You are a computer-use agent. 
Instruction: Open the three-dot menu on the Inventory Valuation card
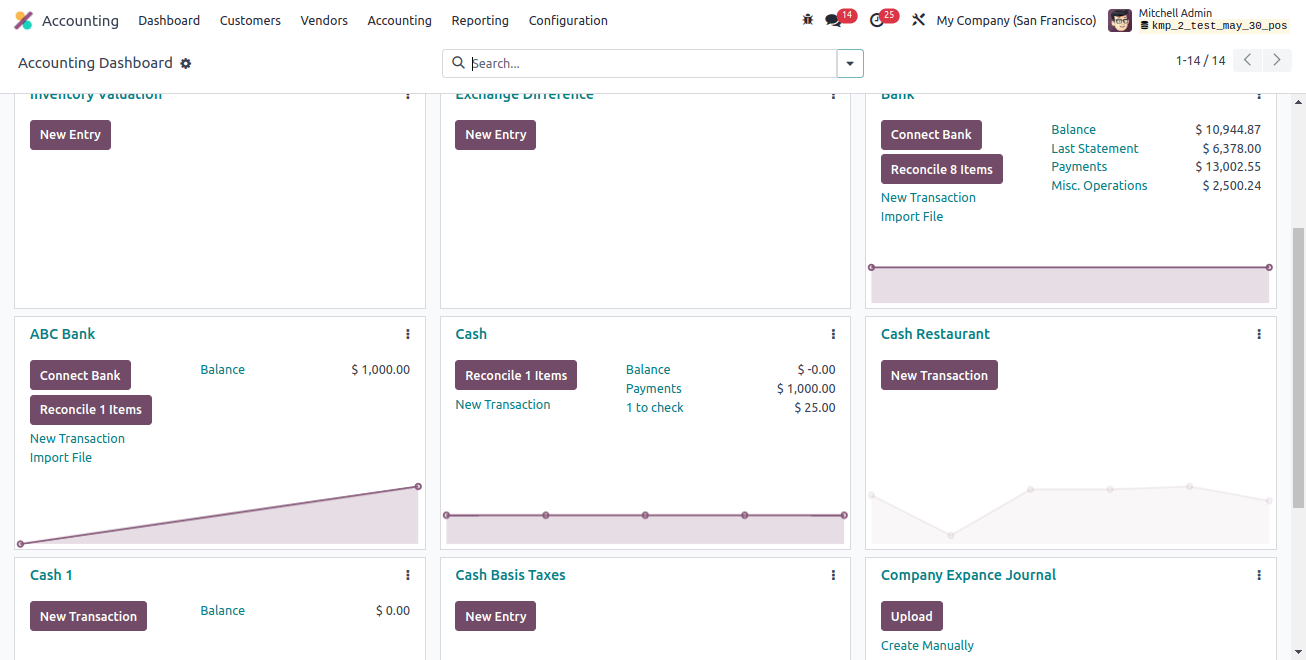(x=408, y=96)
